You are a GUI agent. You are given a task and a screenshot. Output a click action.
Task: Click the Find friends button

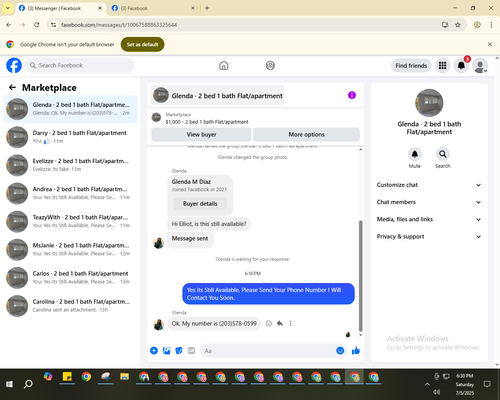click(411, 66)
